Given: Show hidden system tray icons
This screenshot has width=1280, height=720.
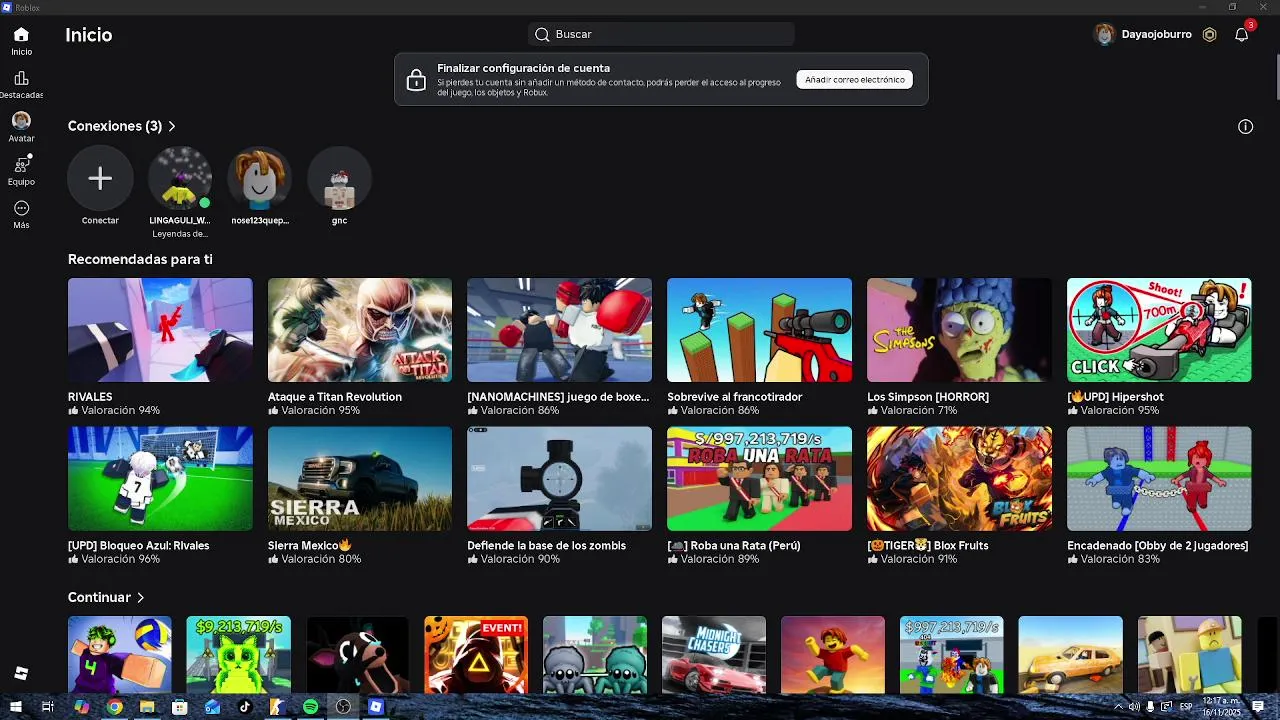Looking at the screenshot, I should tap(1118, 707).
